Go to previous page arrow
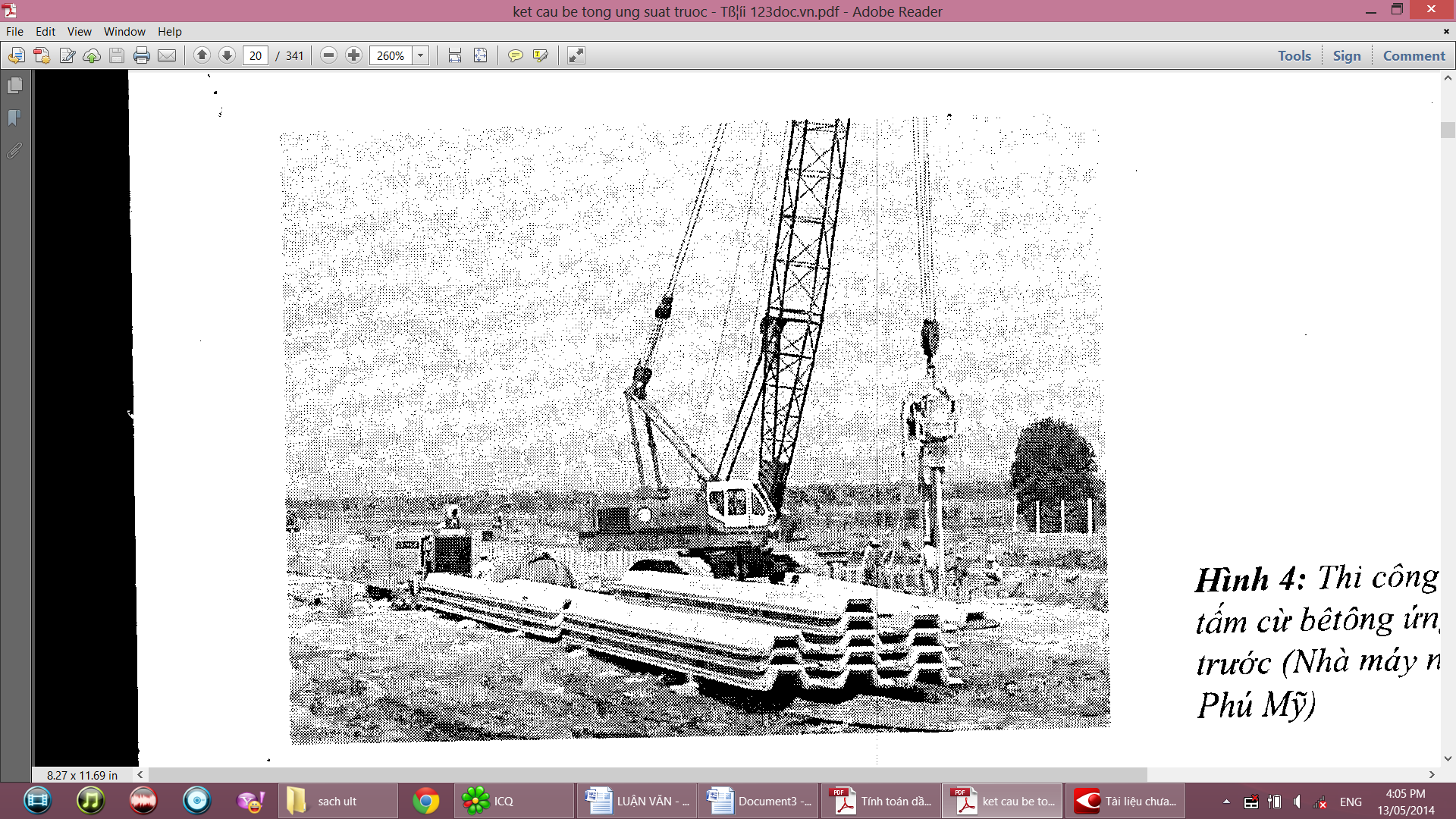This screenshot has height=819, width=1456. 202,55
